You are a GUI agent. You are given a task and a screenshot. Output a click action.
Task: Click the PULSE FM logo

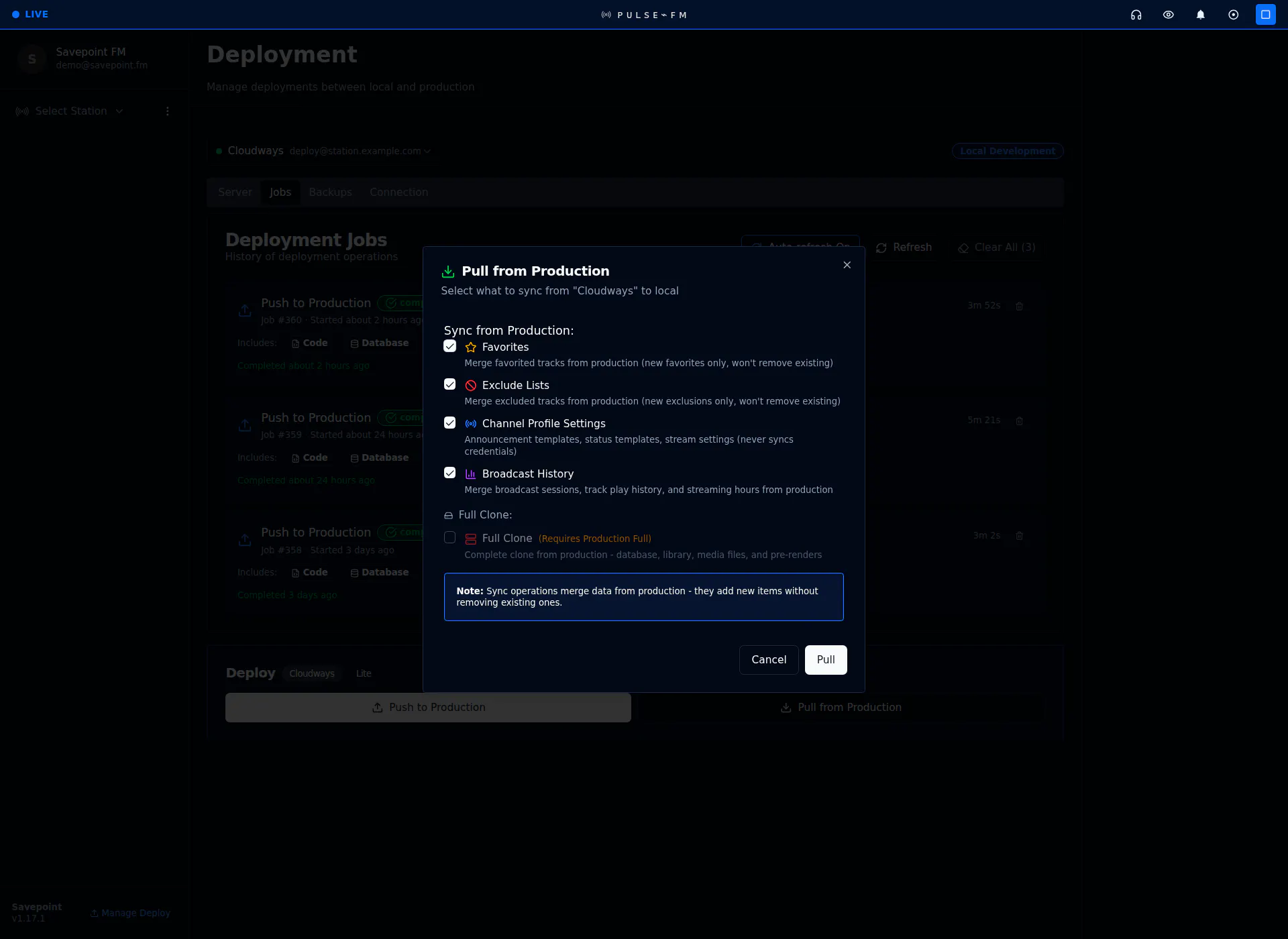click(644, 15)
